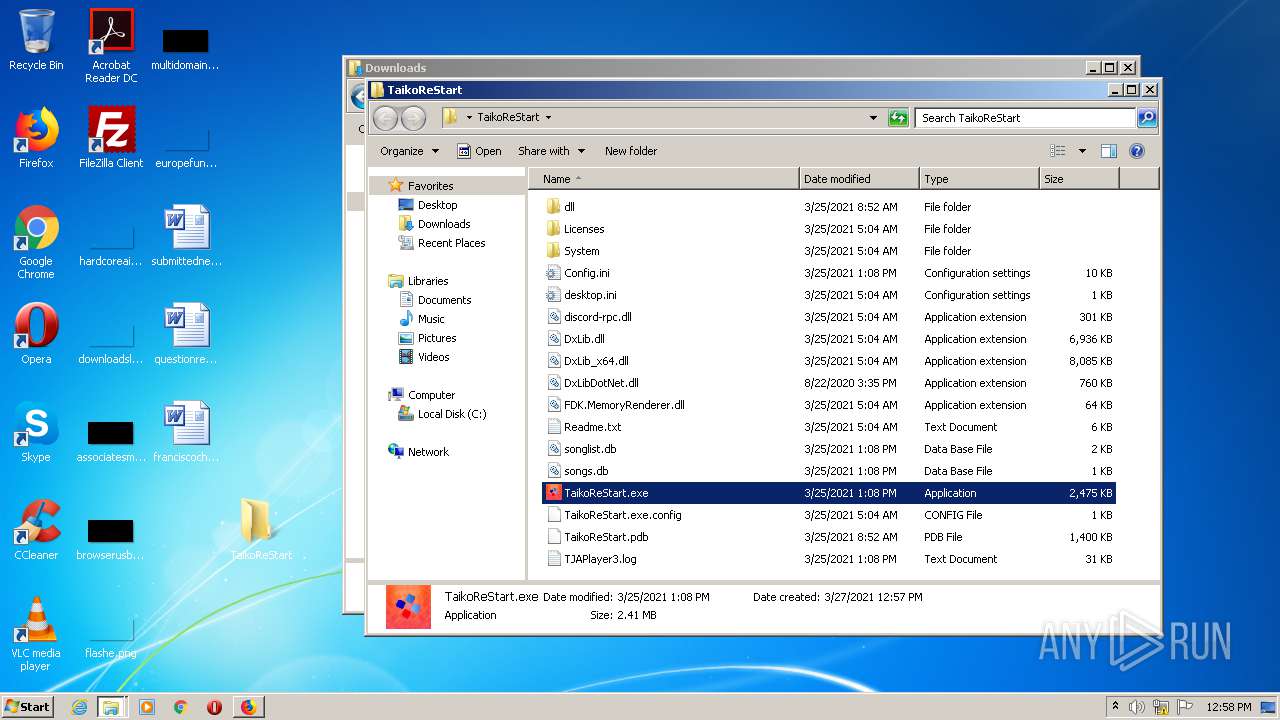Screen dimensions: 1280x720
Task: Launch Skype from the desktop
Action: tap(36, 432)
